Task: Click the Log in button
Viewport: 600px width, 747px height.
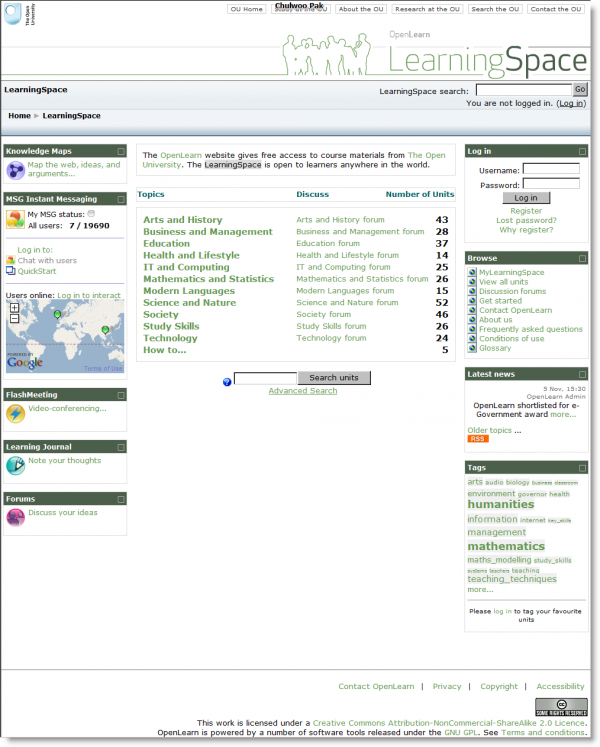Action: [526, 198]
